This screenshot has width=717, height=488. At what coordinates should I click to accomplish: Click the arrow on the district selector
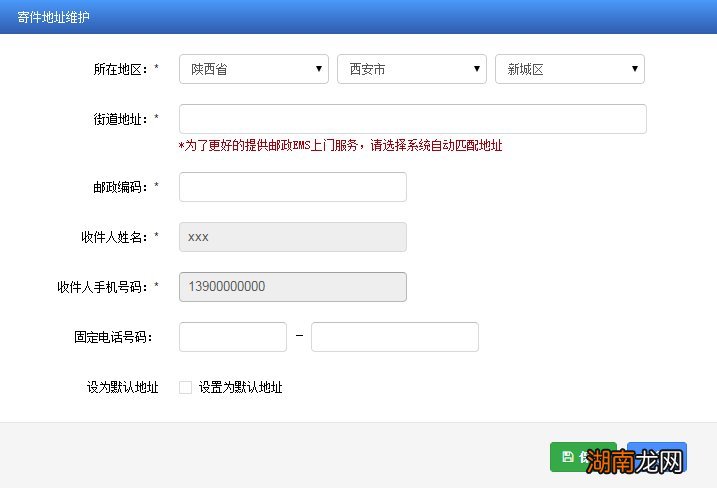click(635, 69)
